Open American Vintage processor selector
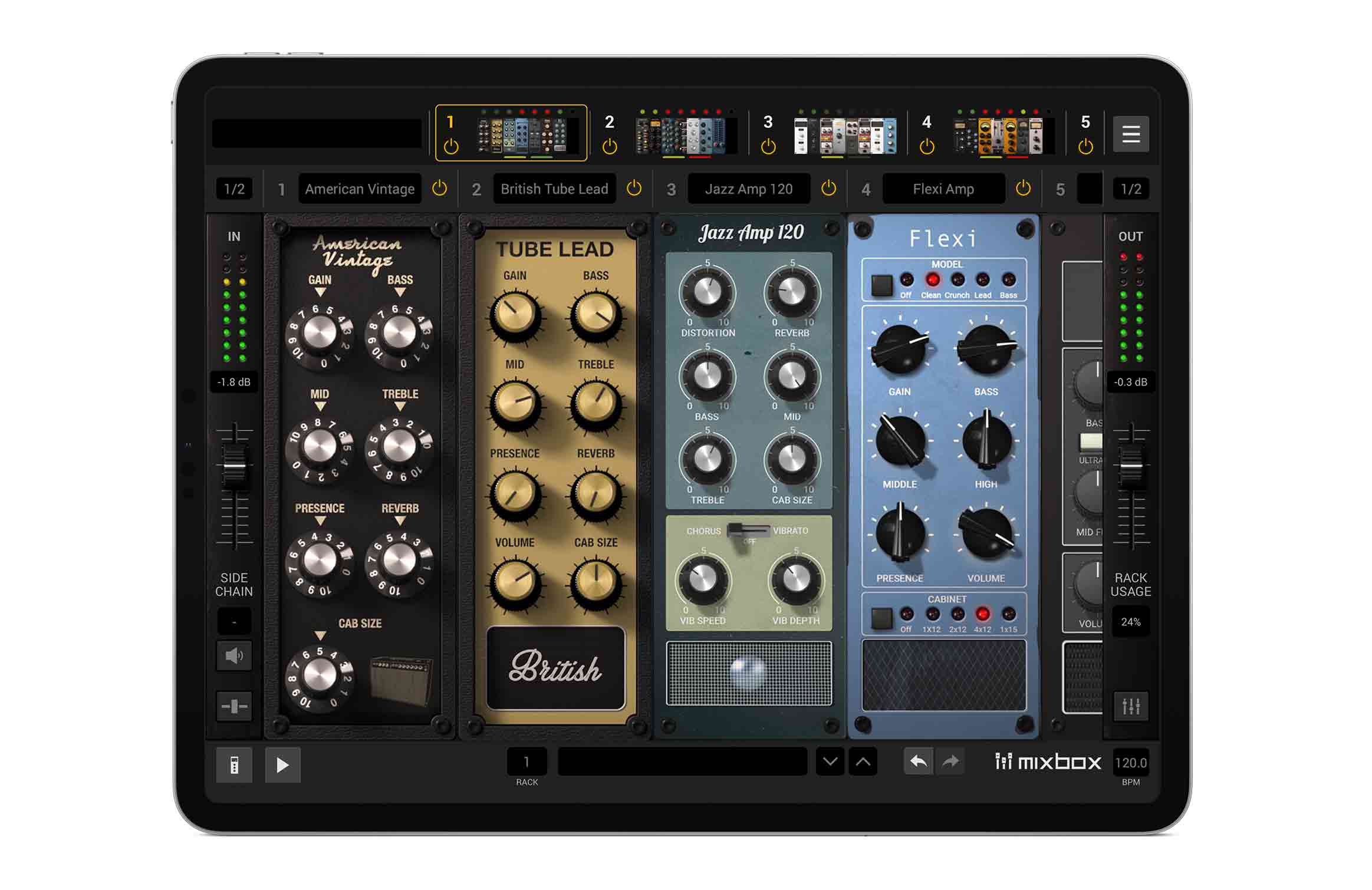 [x=360, y=189]
